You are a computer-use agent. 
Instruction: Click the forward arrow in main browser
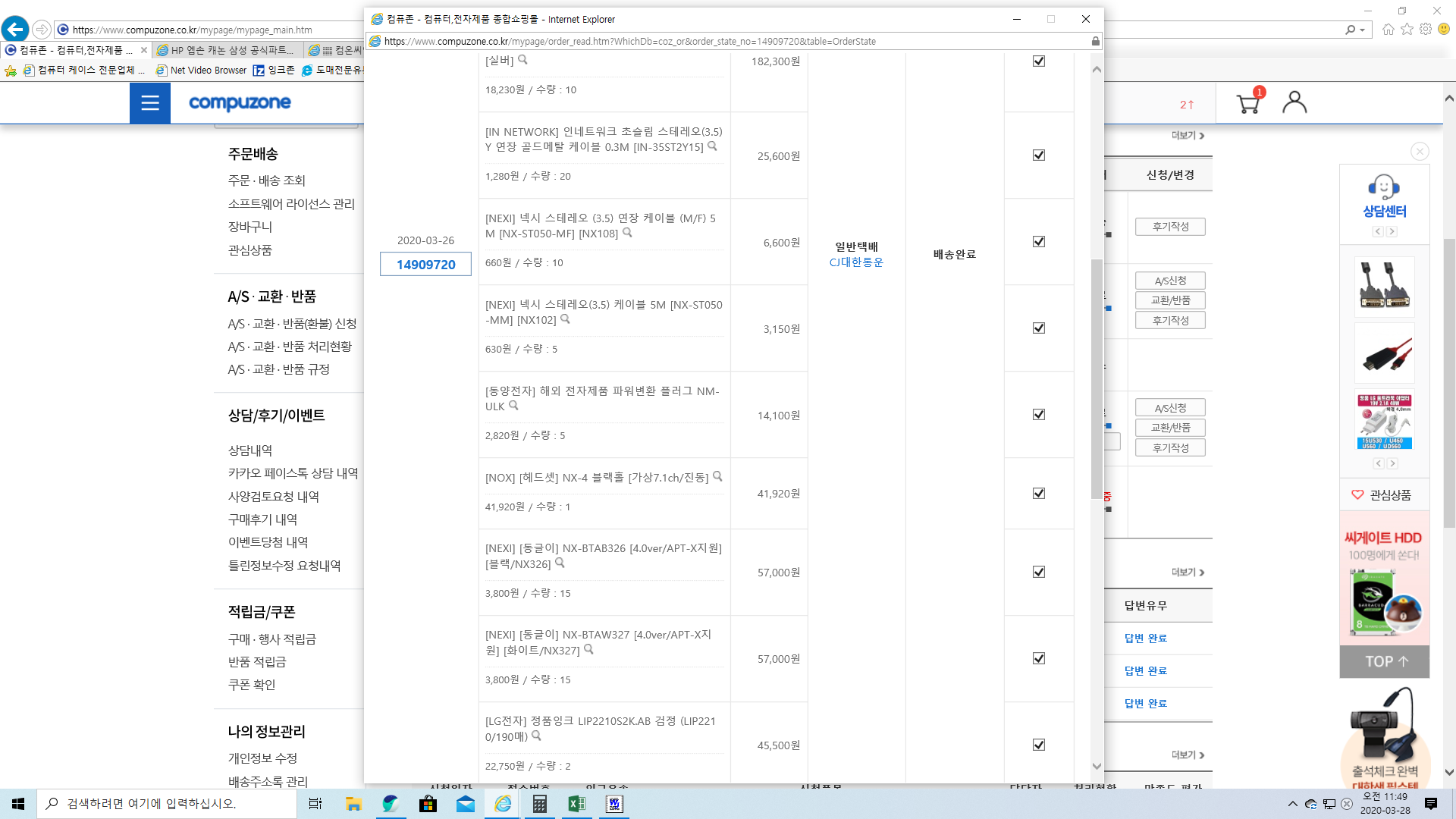[x=42, y=30]
